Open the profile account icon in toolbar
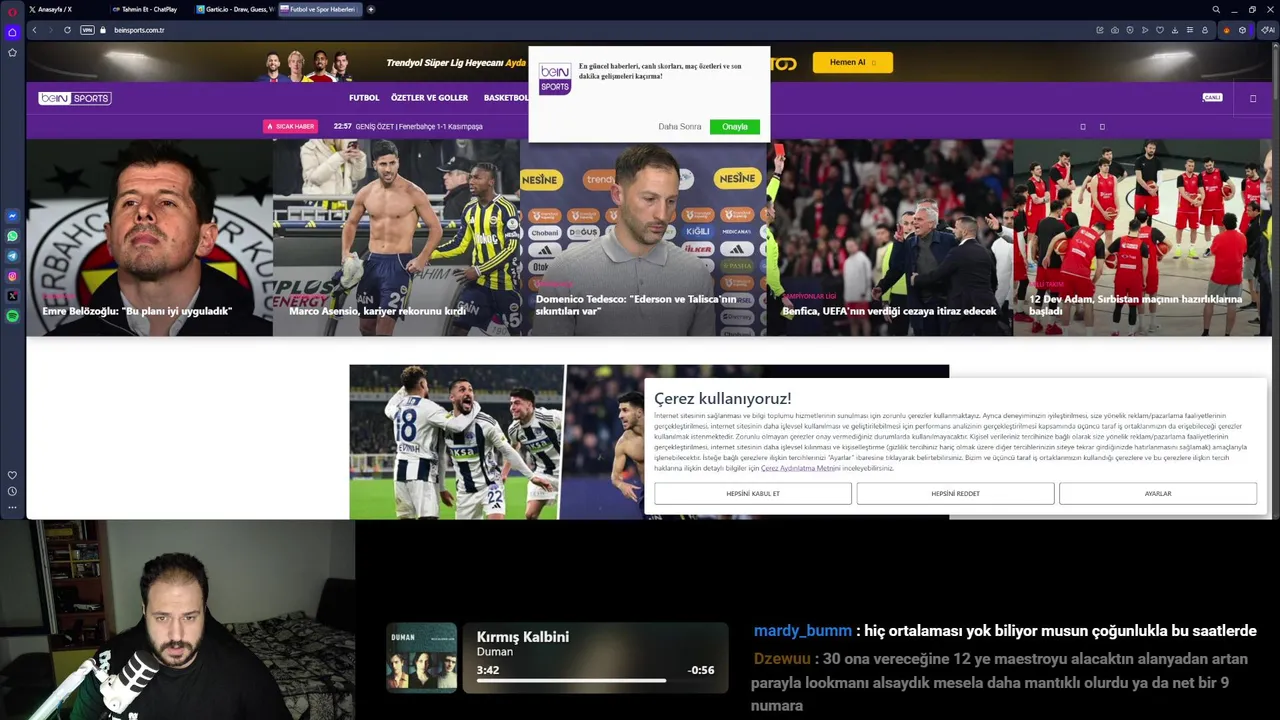Viewport: 1280px width, 720px height. 1205,30
